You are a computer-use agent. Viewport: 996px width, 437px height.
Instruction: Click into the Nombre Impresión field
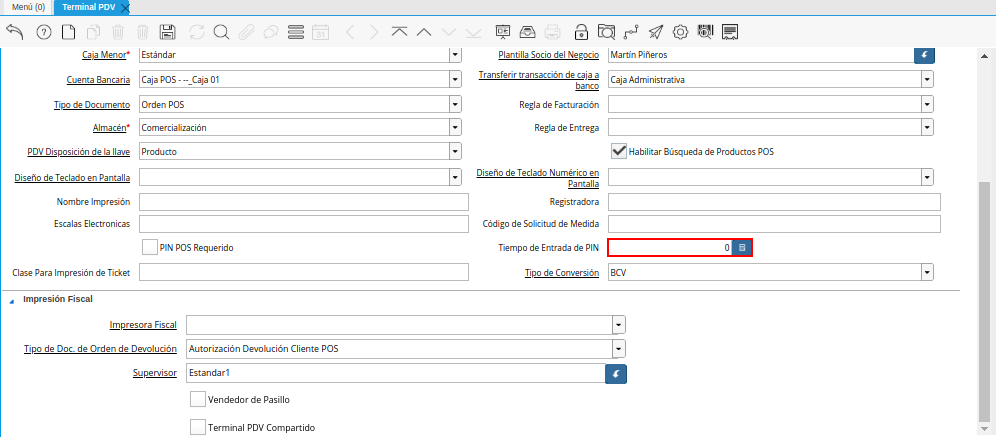click(x=304, y=202)
